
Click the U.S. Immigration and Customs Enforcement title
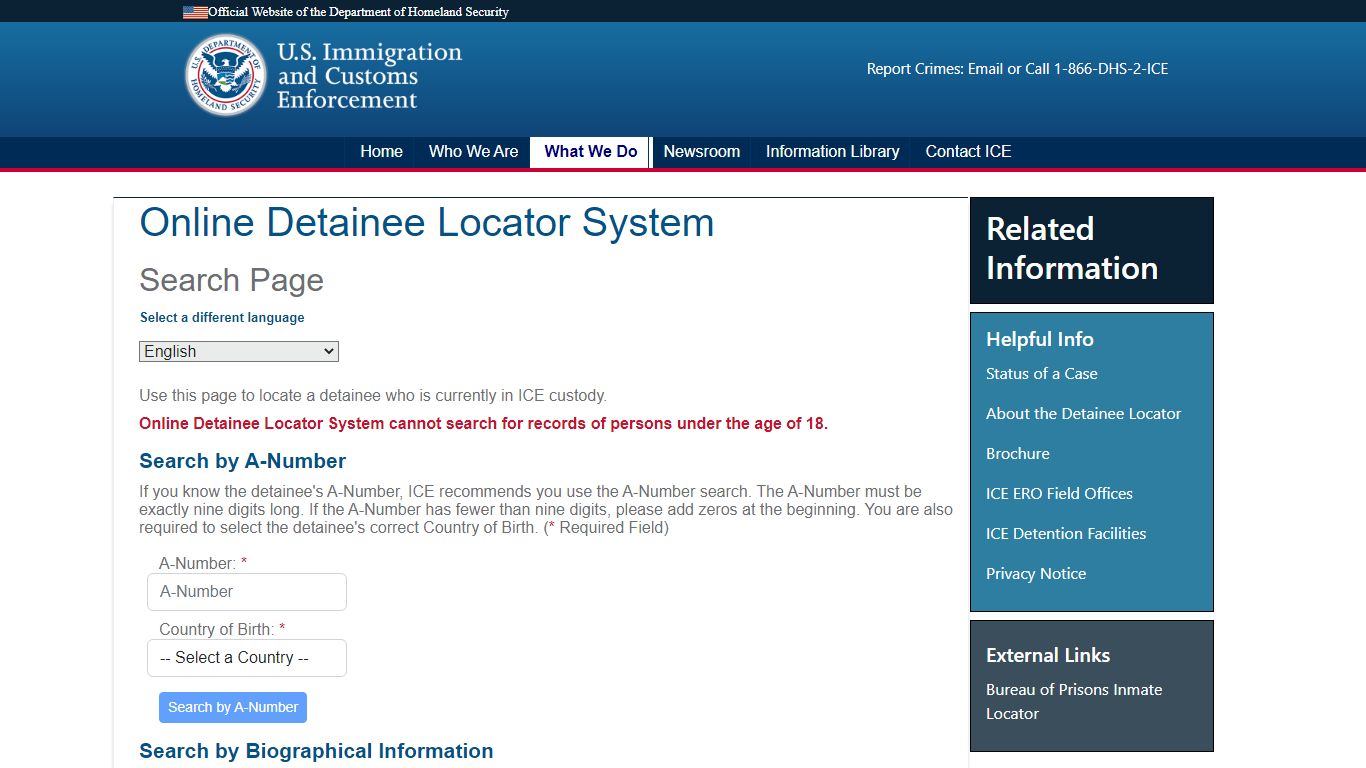pos(368,76)
